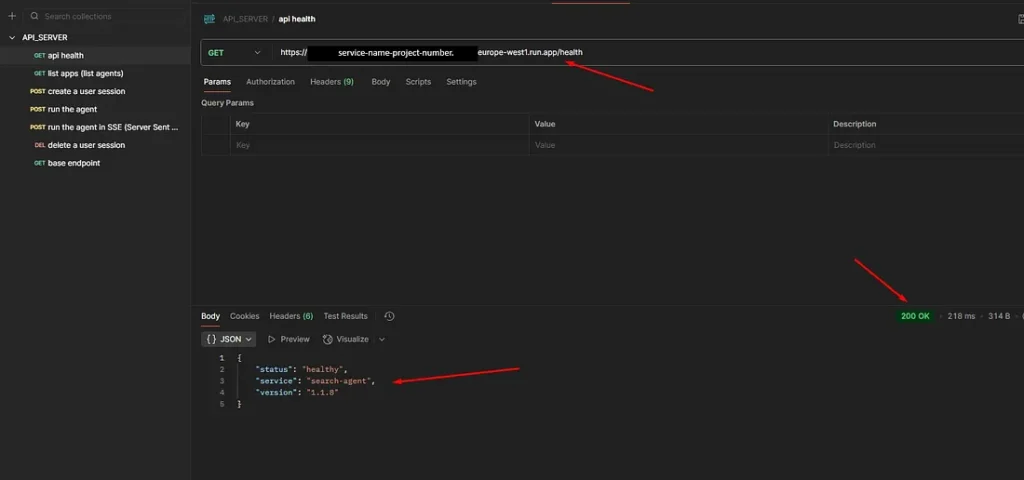
Task: Collapse the API_SERVER collection folder
Action: 12,37
